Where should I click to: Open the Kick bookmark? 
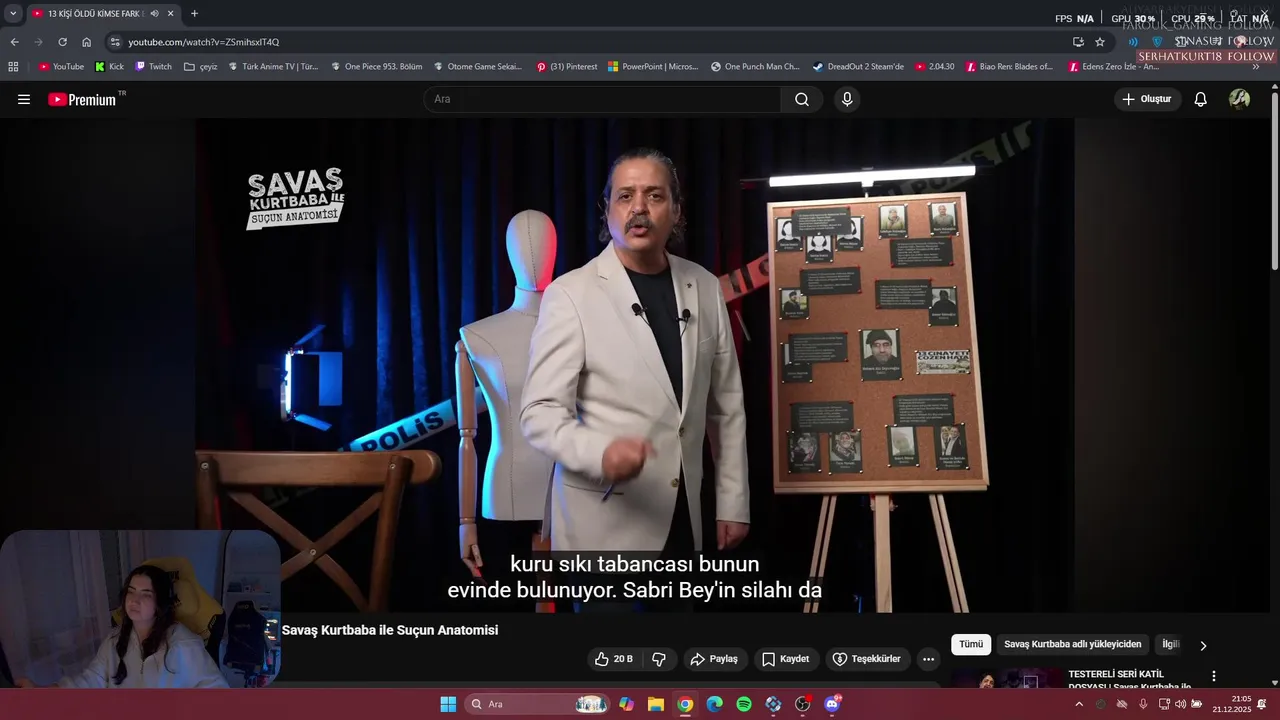tap(109, 67)
